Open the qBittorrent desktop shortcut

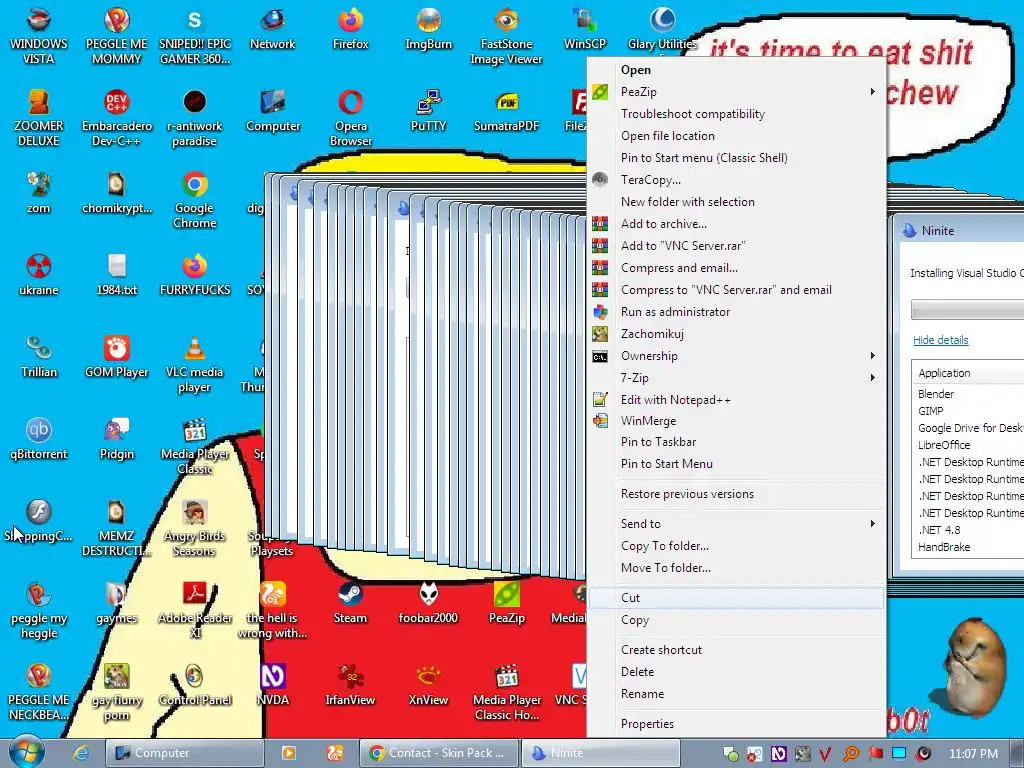[x=39, y=440]
